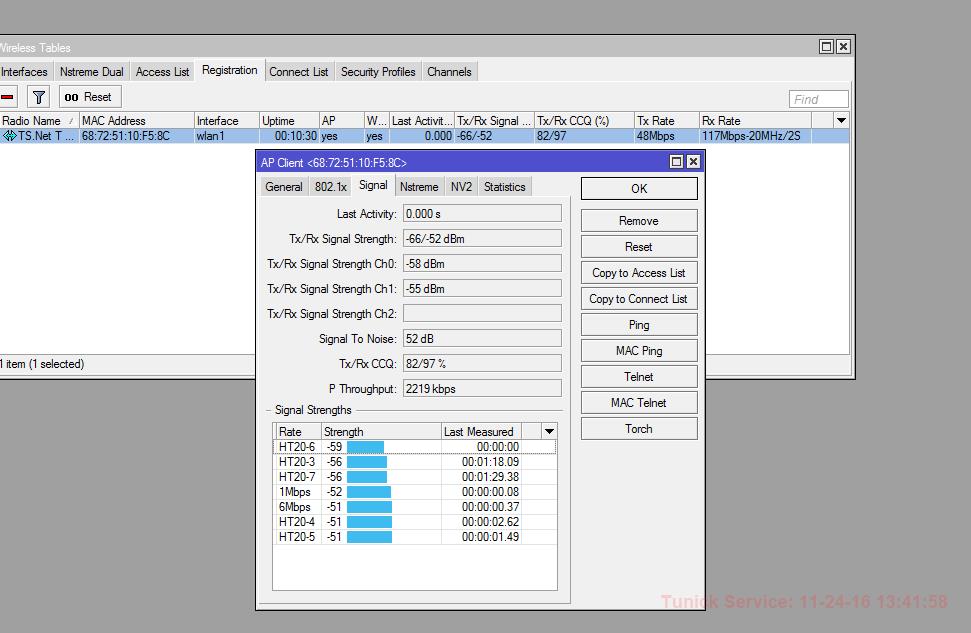Click the red remove icon in Wireless Tables toolbar
This screenshot has height=633, width=971.
pos(7,97)
